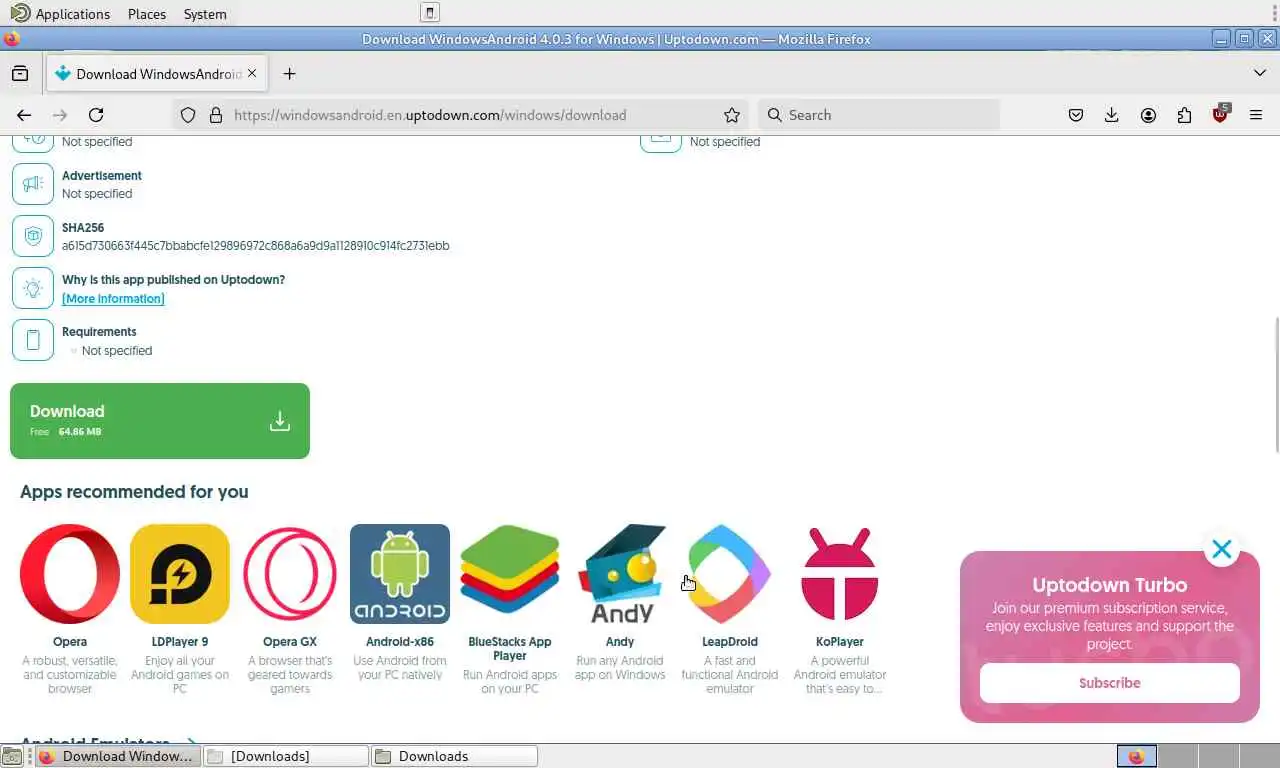Screen dimensions: 1280x768
Task: Click the KoPlayer app name link
Action: point(840,642)
